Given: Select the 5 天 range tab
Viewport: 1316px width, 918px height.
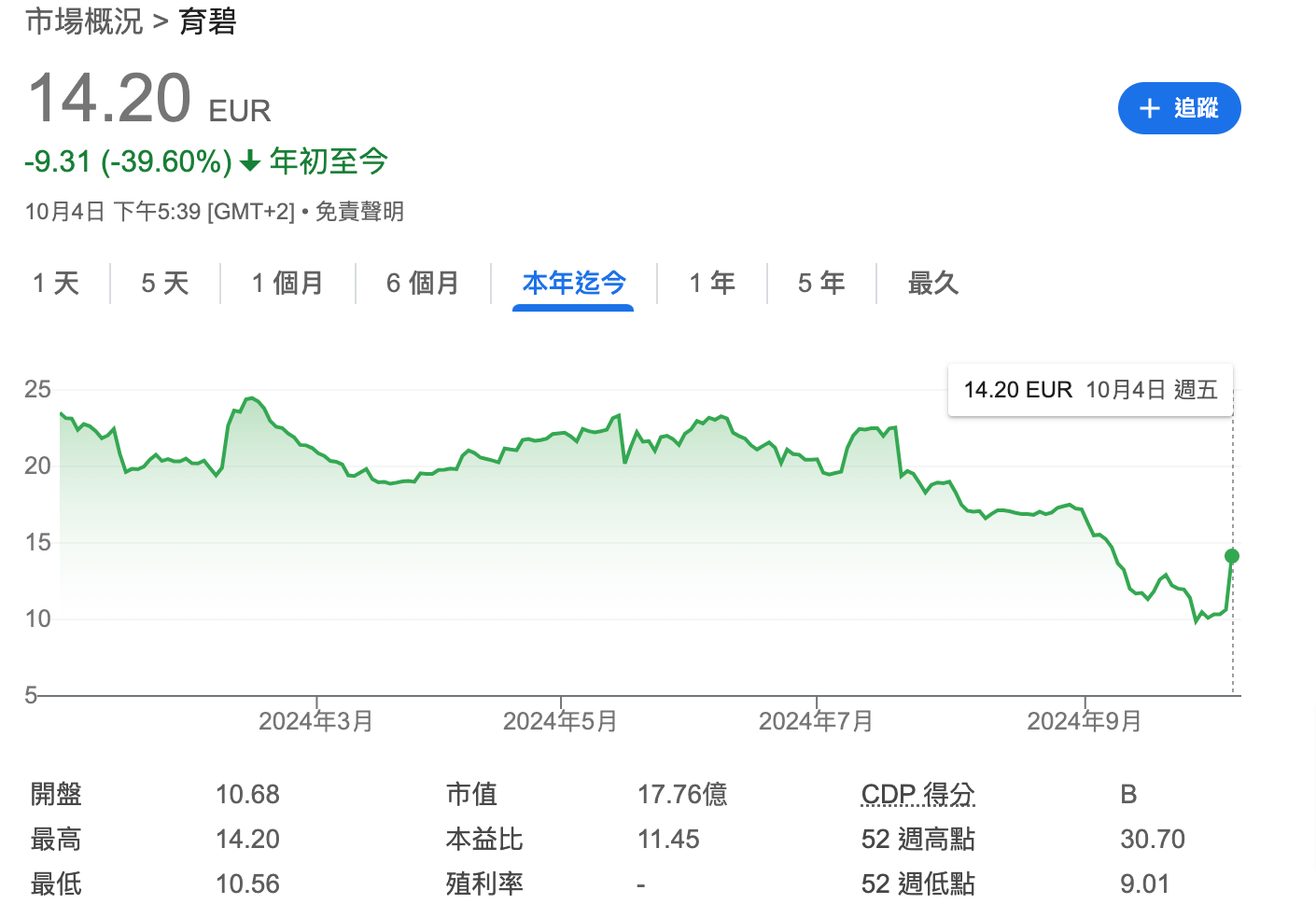Looking at the screenshot, I should click(x=165, y=283).
